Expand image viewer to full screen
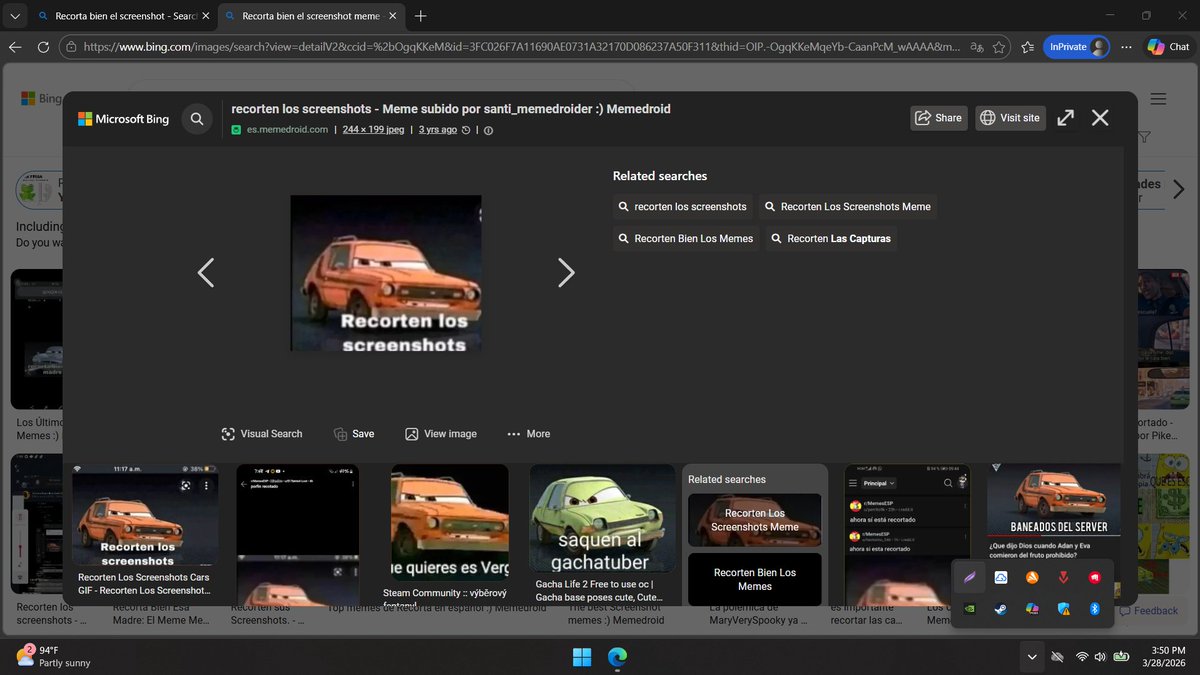 pos(1066,118)
